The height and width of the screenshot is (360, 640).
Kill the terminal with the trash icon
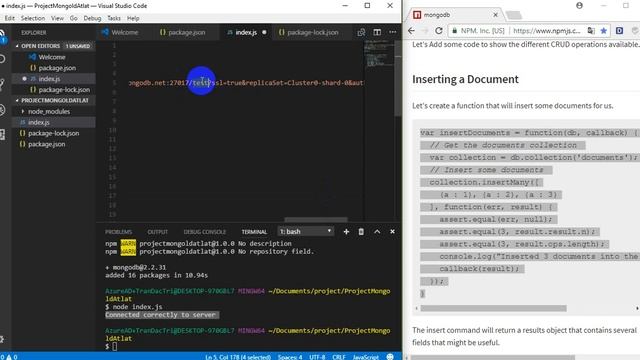coord(361,231)
